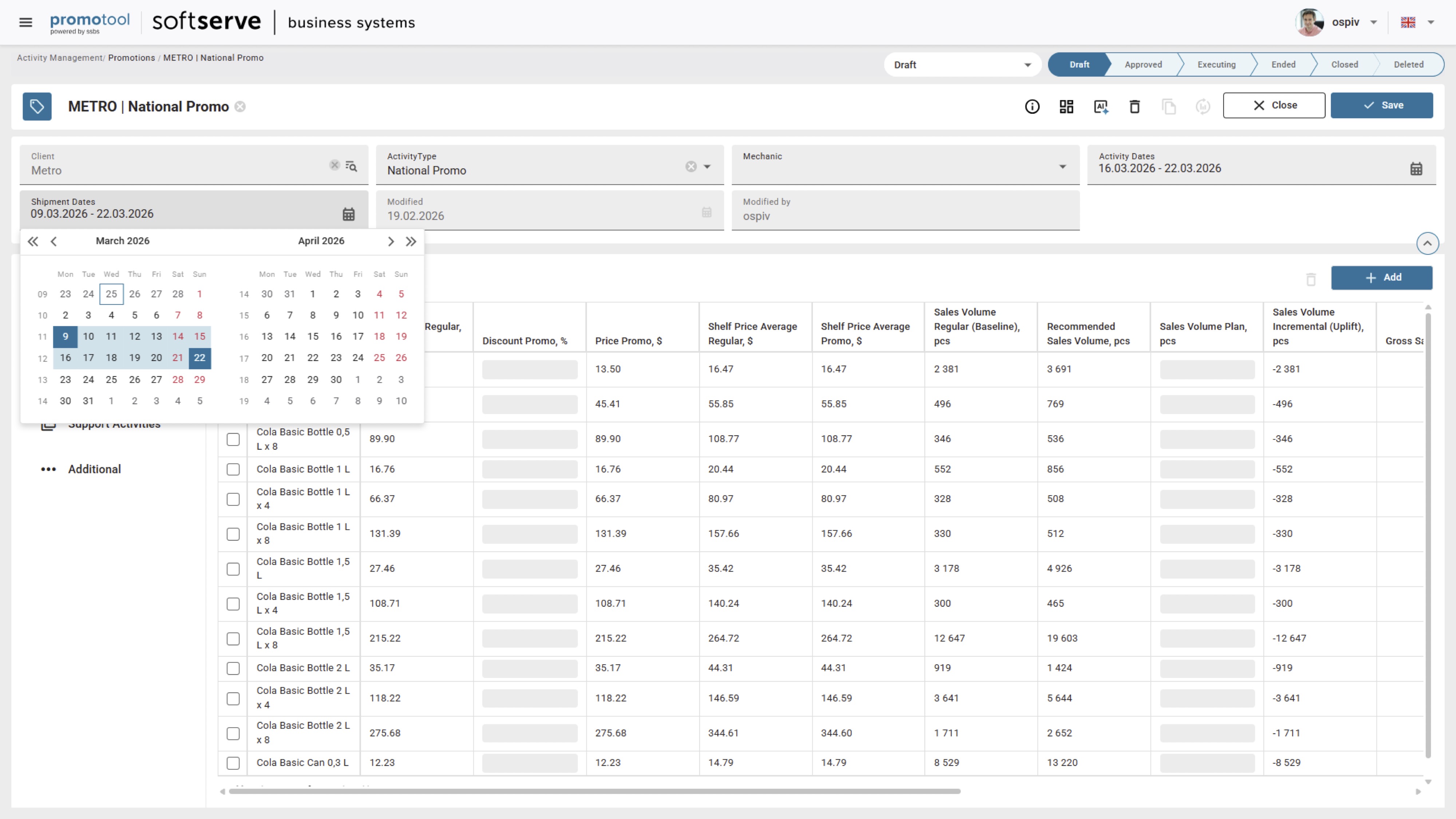Select the Cola Basic Can 0,3 L checkbox
This screenshot has width=1456, height=819.
233,763
